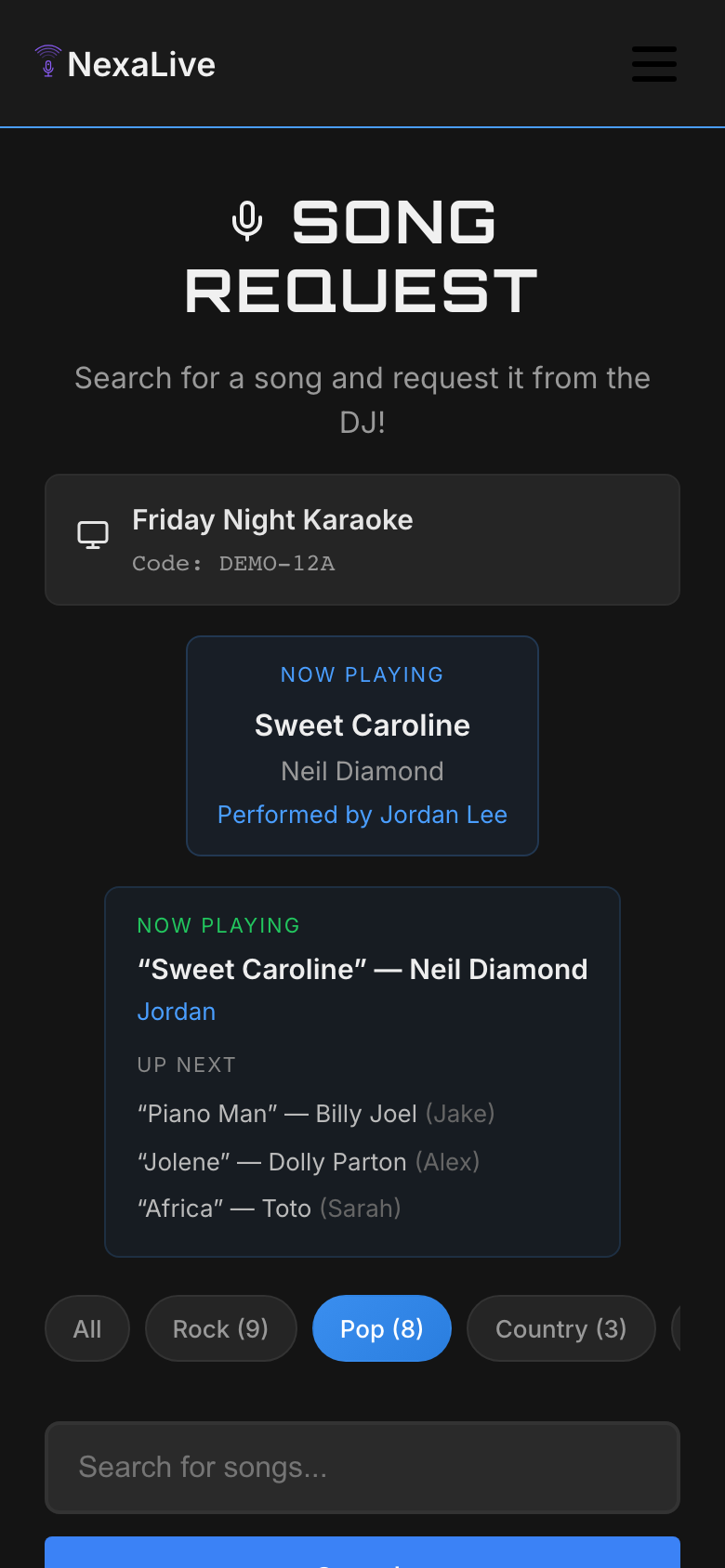Click the event code DEMO-12A
This screenshot has height=1568, width=725.
point(277,564)
